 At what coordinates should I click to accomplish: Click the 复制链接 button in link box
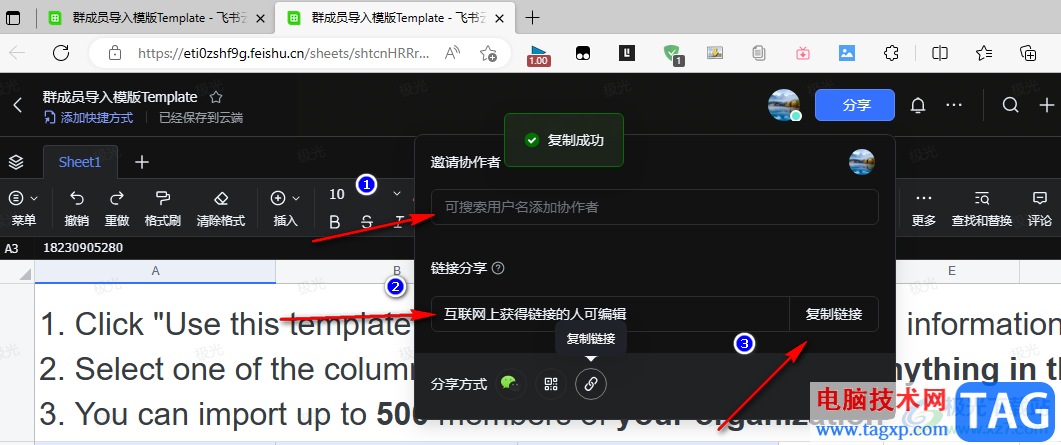click(x=834, y=314)
